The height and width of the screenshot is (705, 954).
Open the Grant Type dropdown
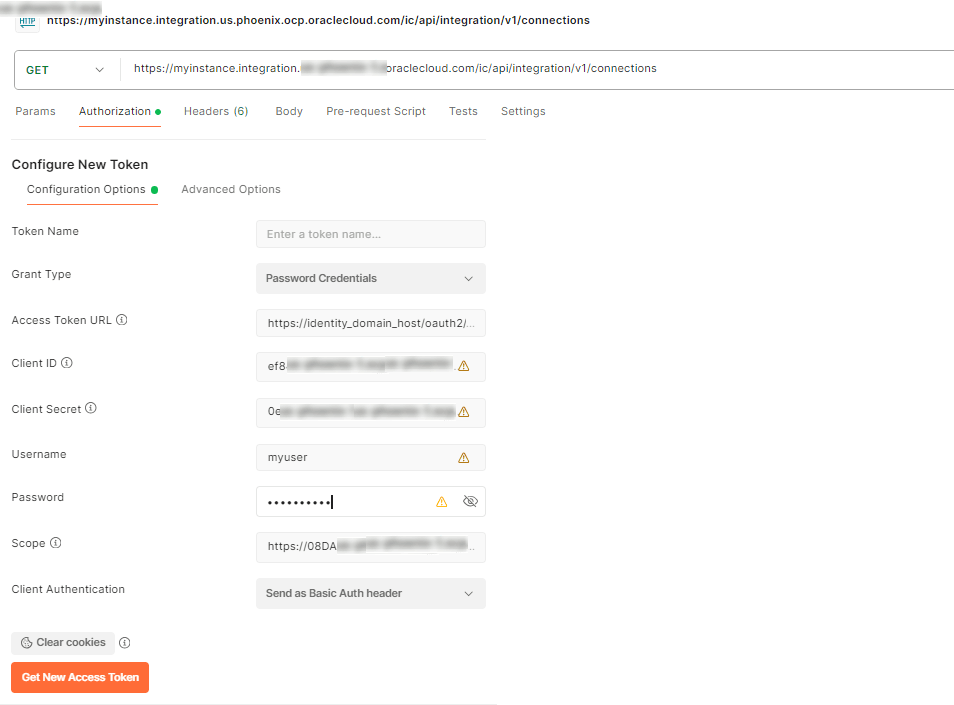pyautogui.click(x=370, y=278)
